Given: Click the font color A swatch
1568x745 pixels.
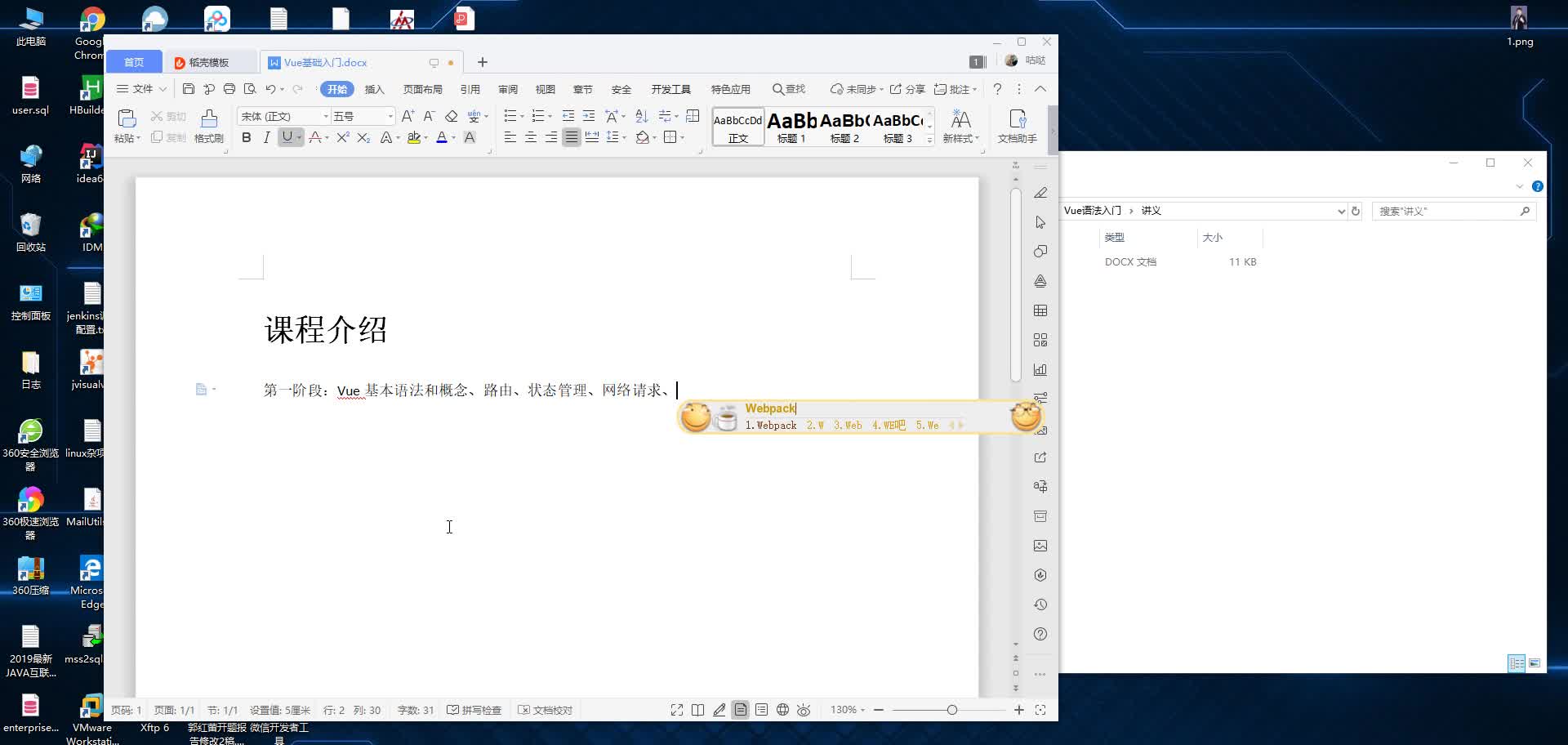Looking at the screenshot, I should point(442,137).
